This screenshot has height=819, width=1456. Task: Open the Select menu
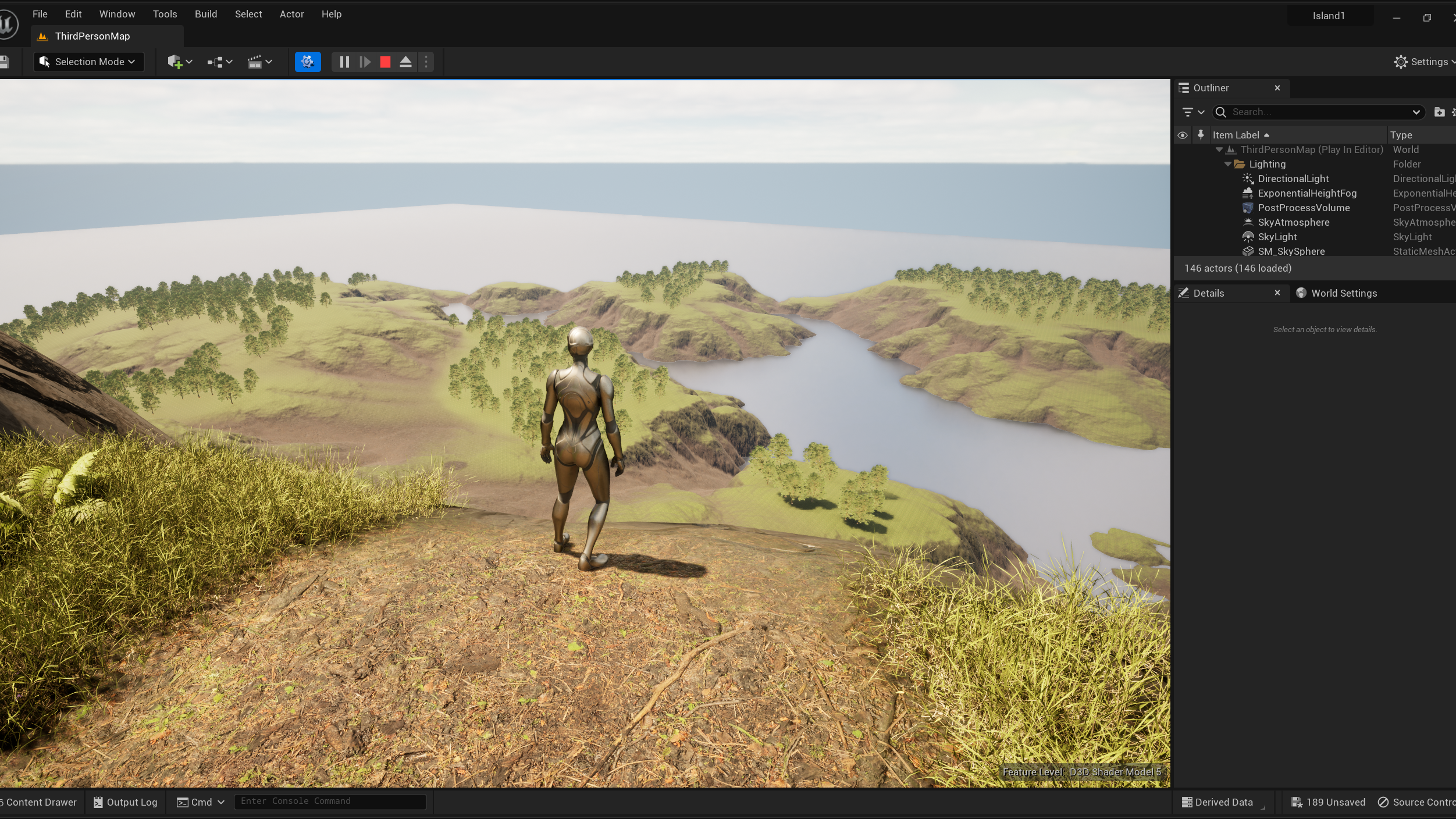(x=248, y=14)
